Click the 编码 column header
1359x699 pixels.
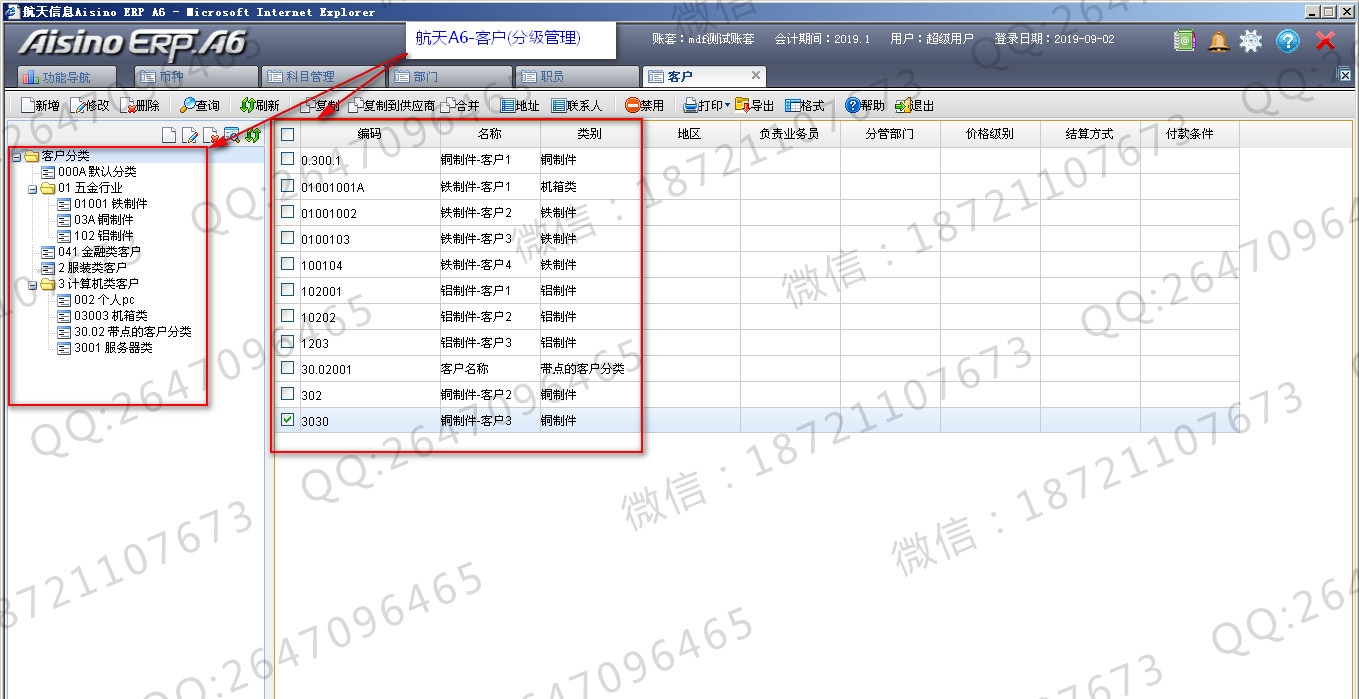[369, 134]
